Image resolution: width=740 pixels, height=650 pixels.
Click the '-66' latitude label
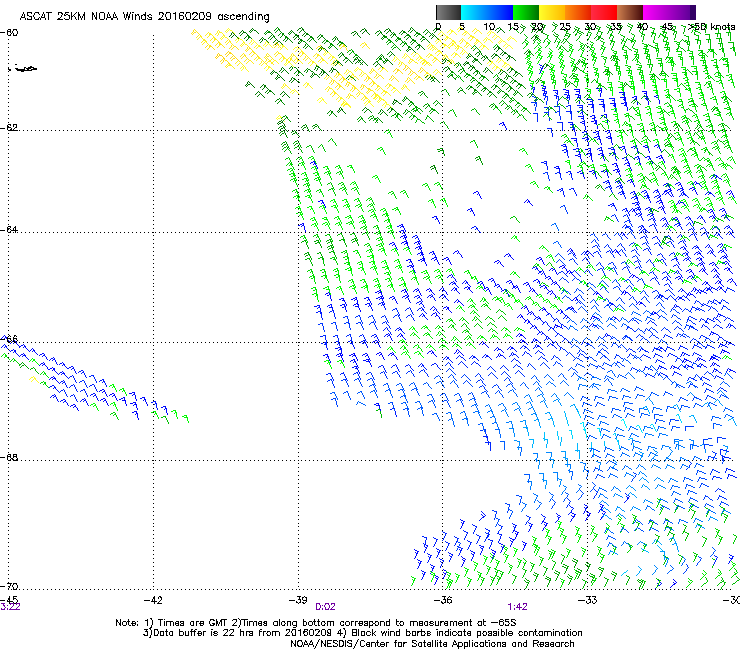(9, 340)
